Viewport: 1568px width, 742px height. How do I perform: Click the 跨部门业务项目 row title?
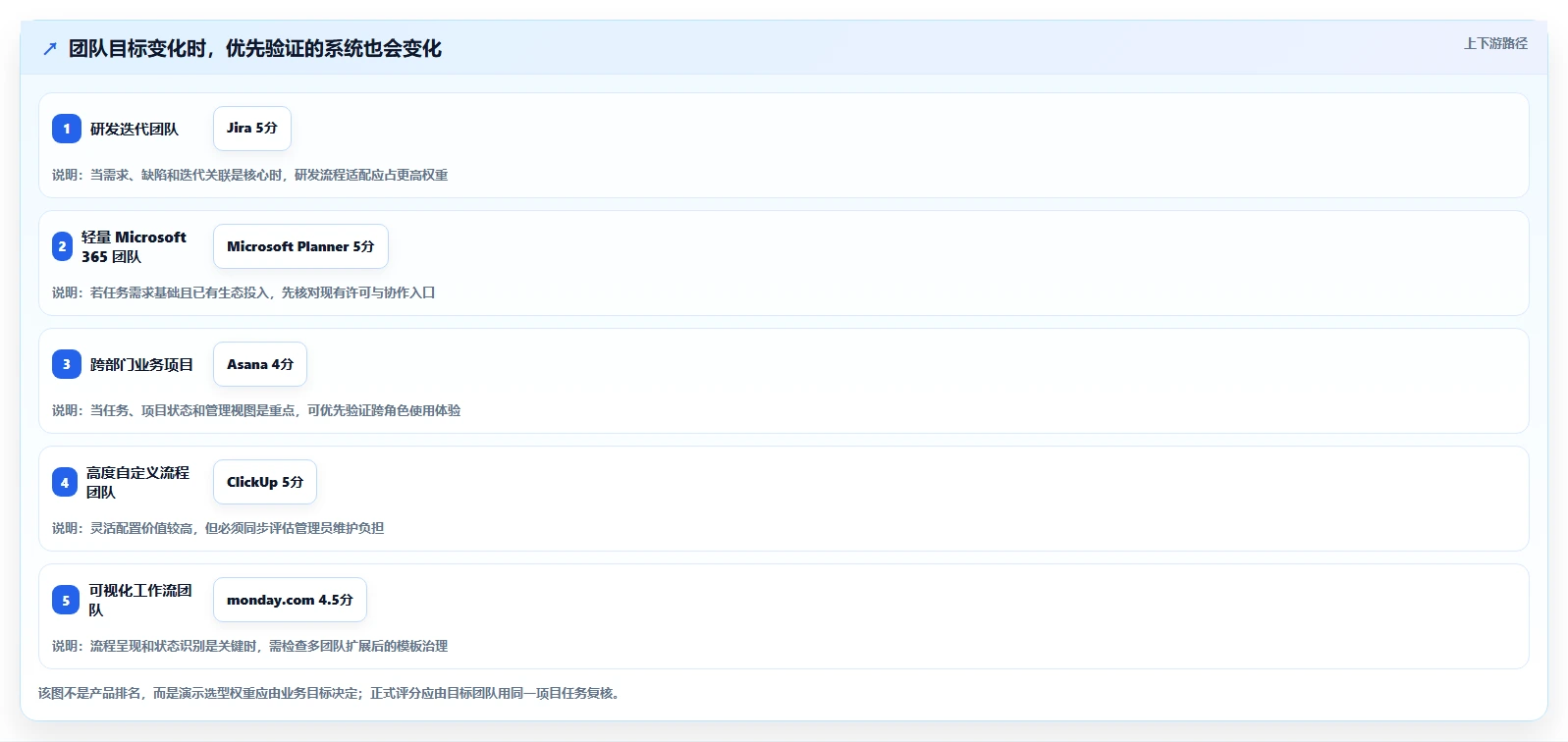coord(141,364)
